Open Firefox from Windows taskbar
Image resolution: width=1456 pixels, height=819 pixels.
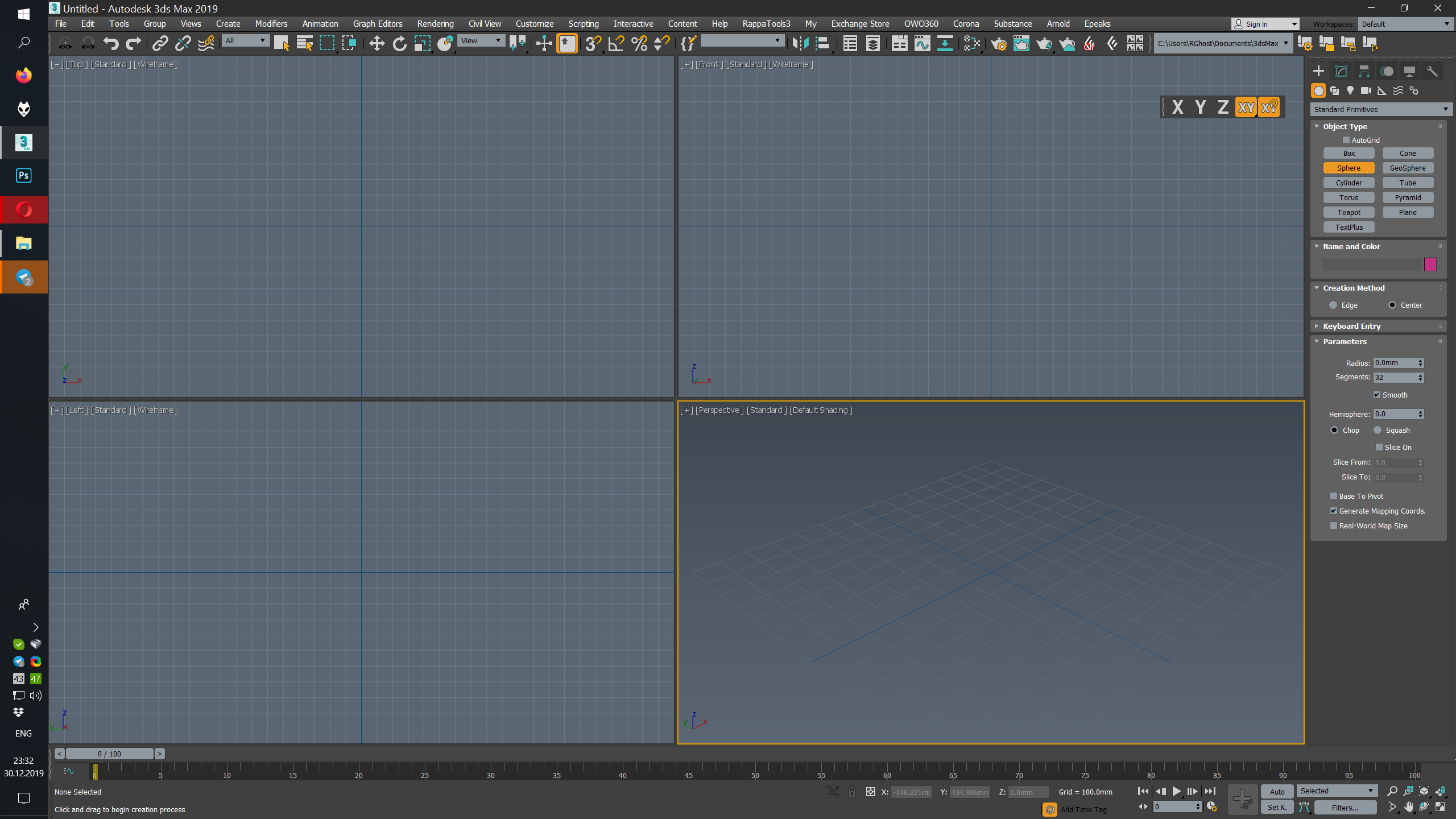(23, 75)
